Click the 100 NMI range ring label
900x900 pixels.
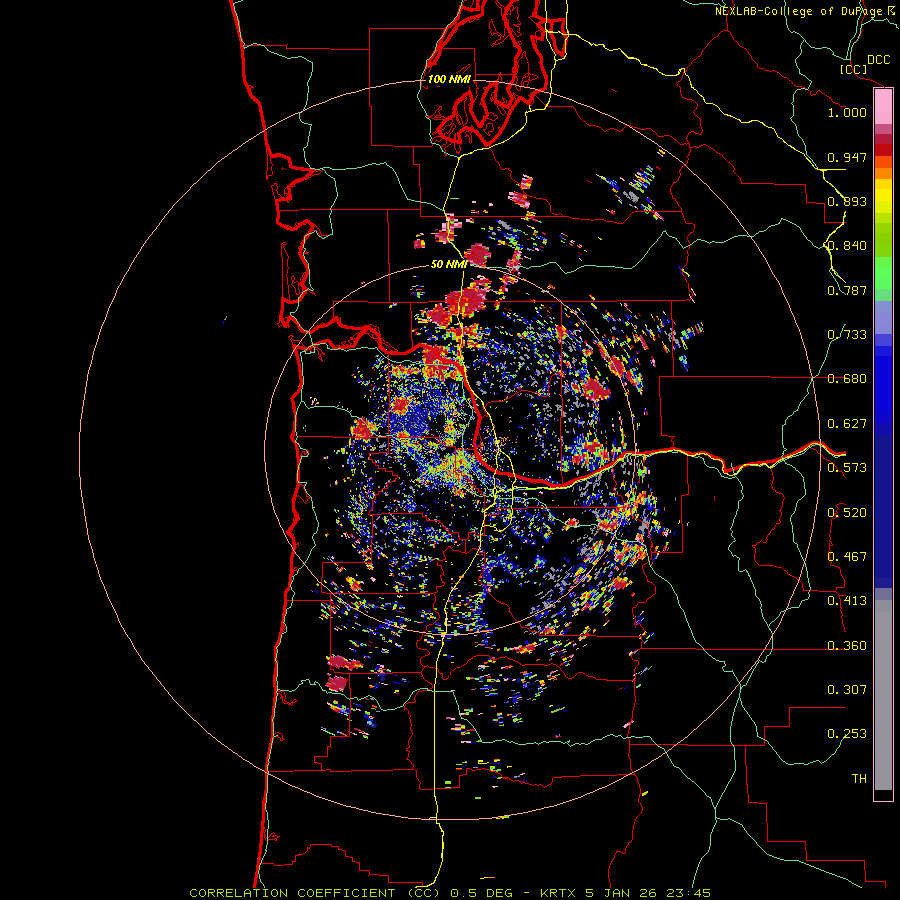click(449, 79)
